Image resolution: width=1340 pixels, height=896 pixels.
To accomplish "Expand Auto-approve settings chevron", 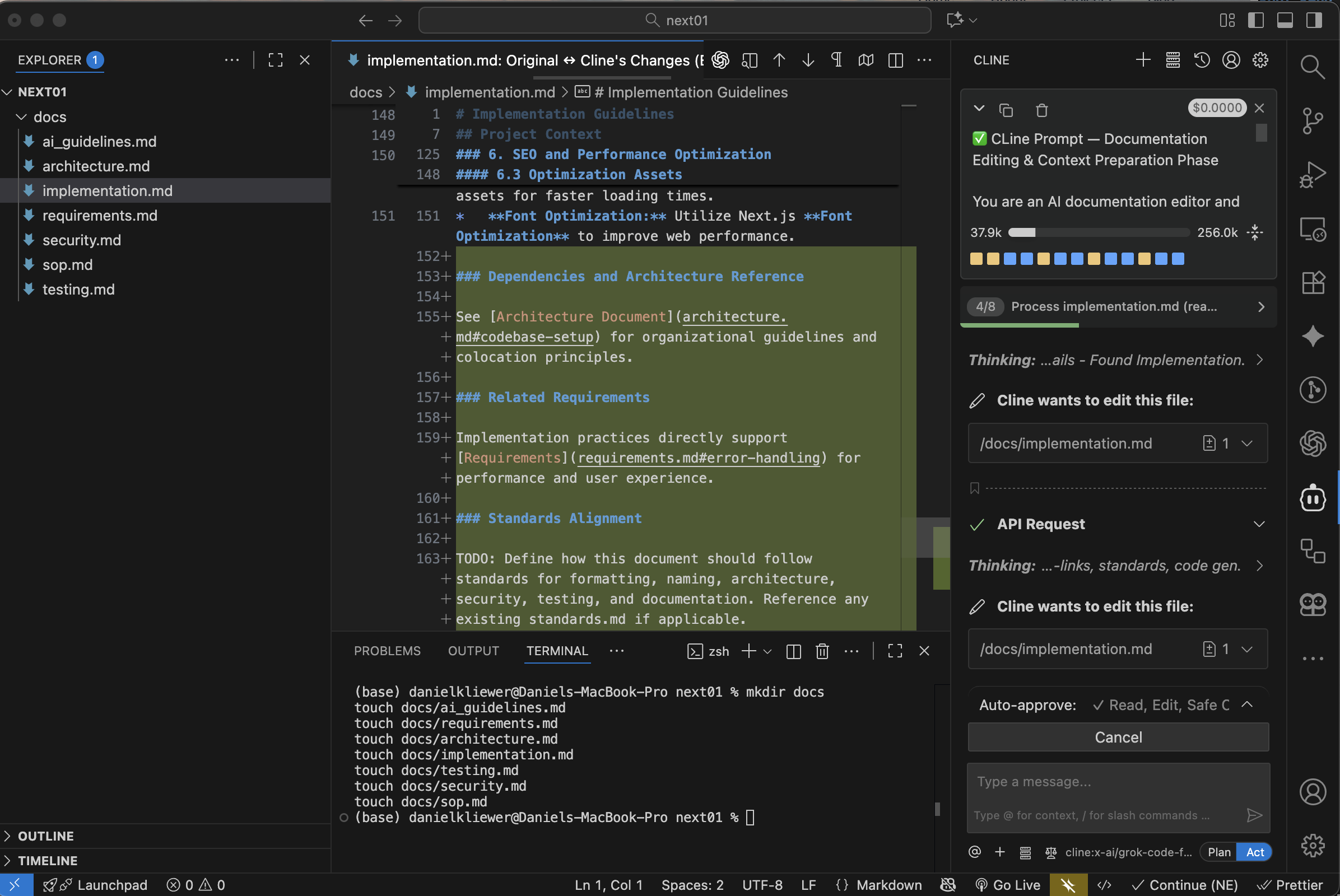I will point(1248,704).
